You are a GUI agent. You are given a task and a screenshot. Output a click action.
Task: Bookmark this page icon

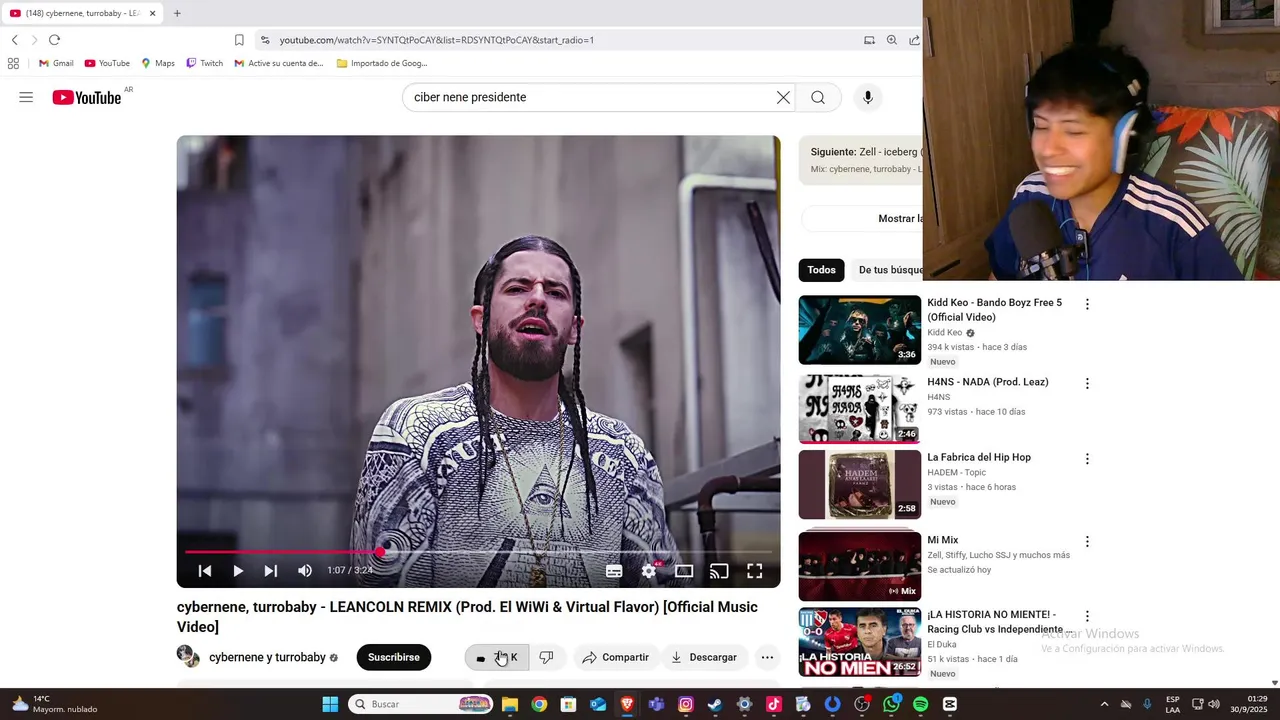239,40
